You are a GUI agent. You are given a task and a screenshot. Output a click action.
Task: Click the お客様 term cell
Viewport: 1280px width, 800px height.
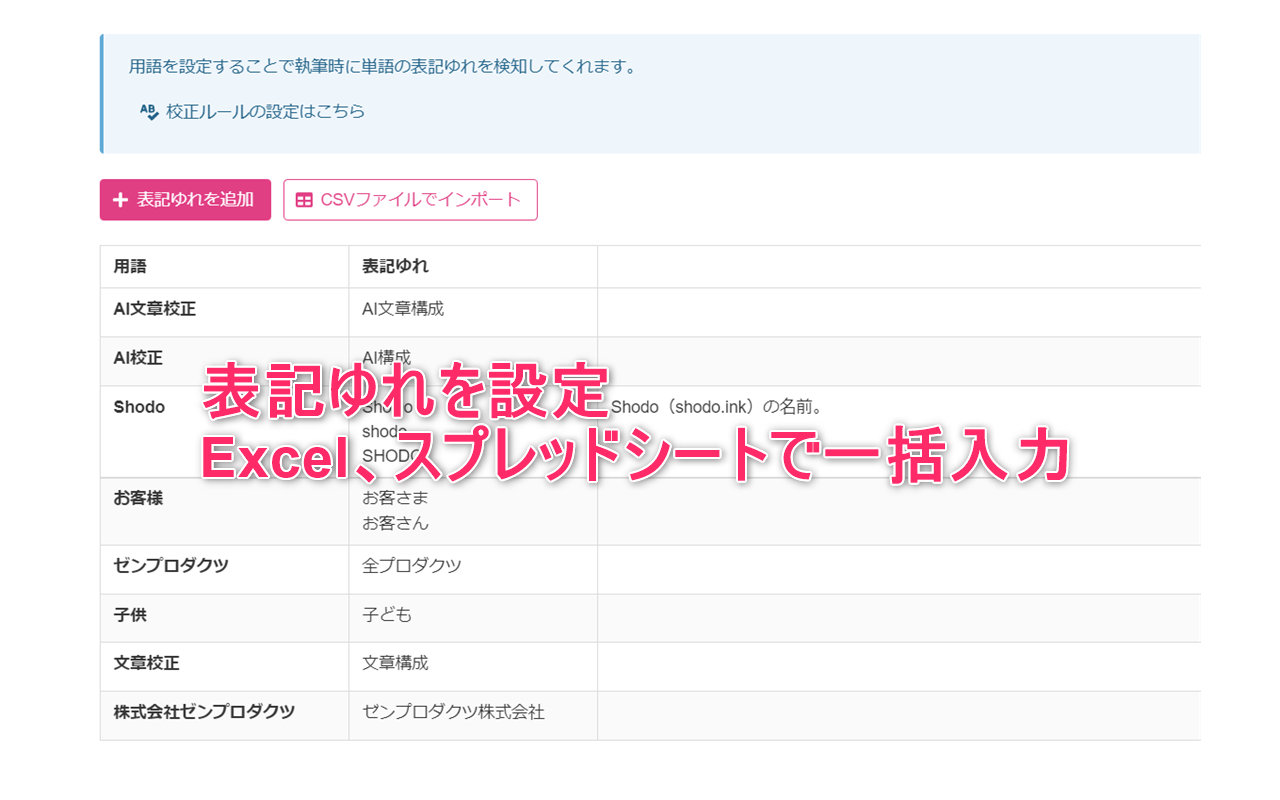pos(224,511)
